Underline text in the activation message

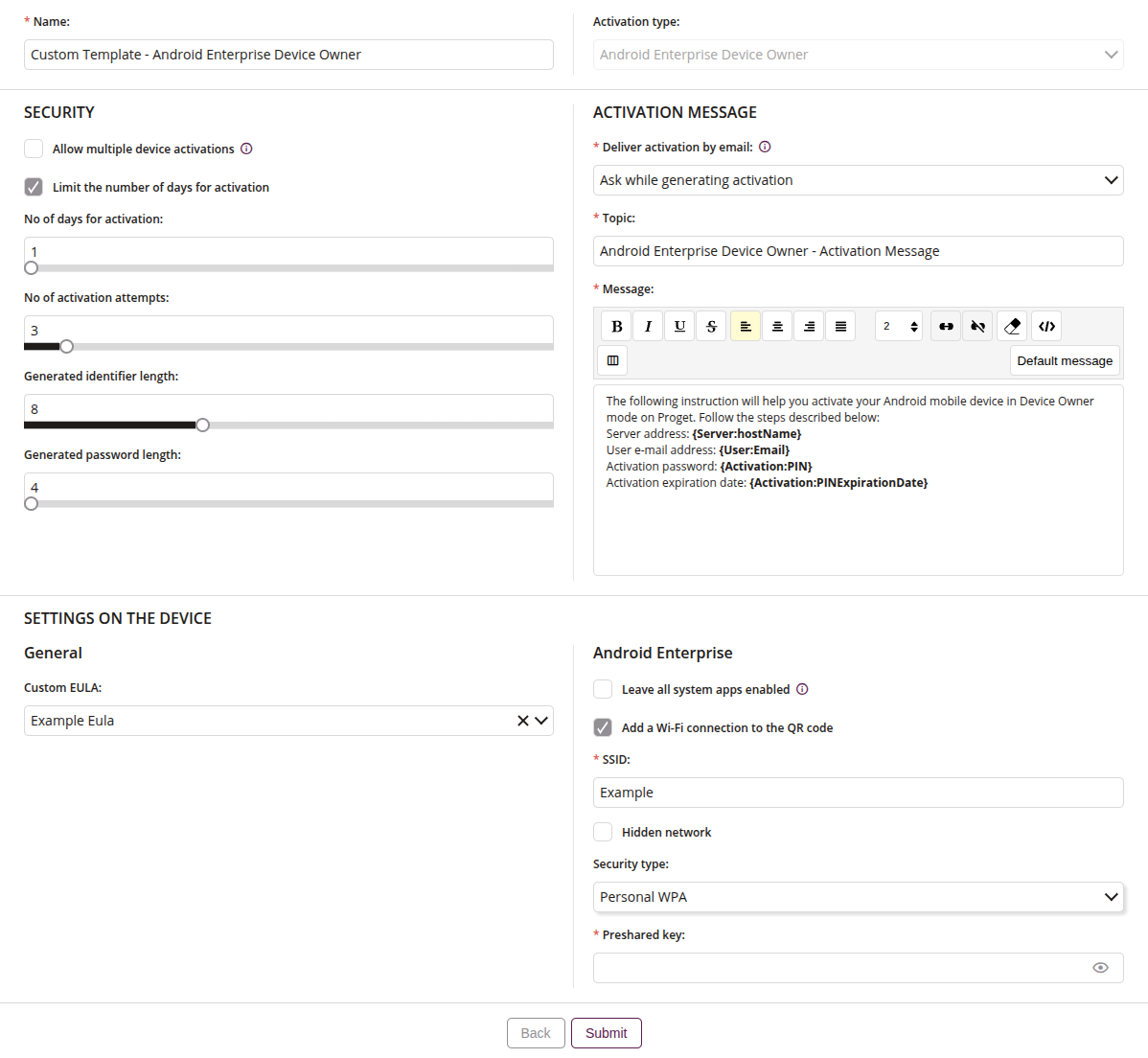click(679, 326)
